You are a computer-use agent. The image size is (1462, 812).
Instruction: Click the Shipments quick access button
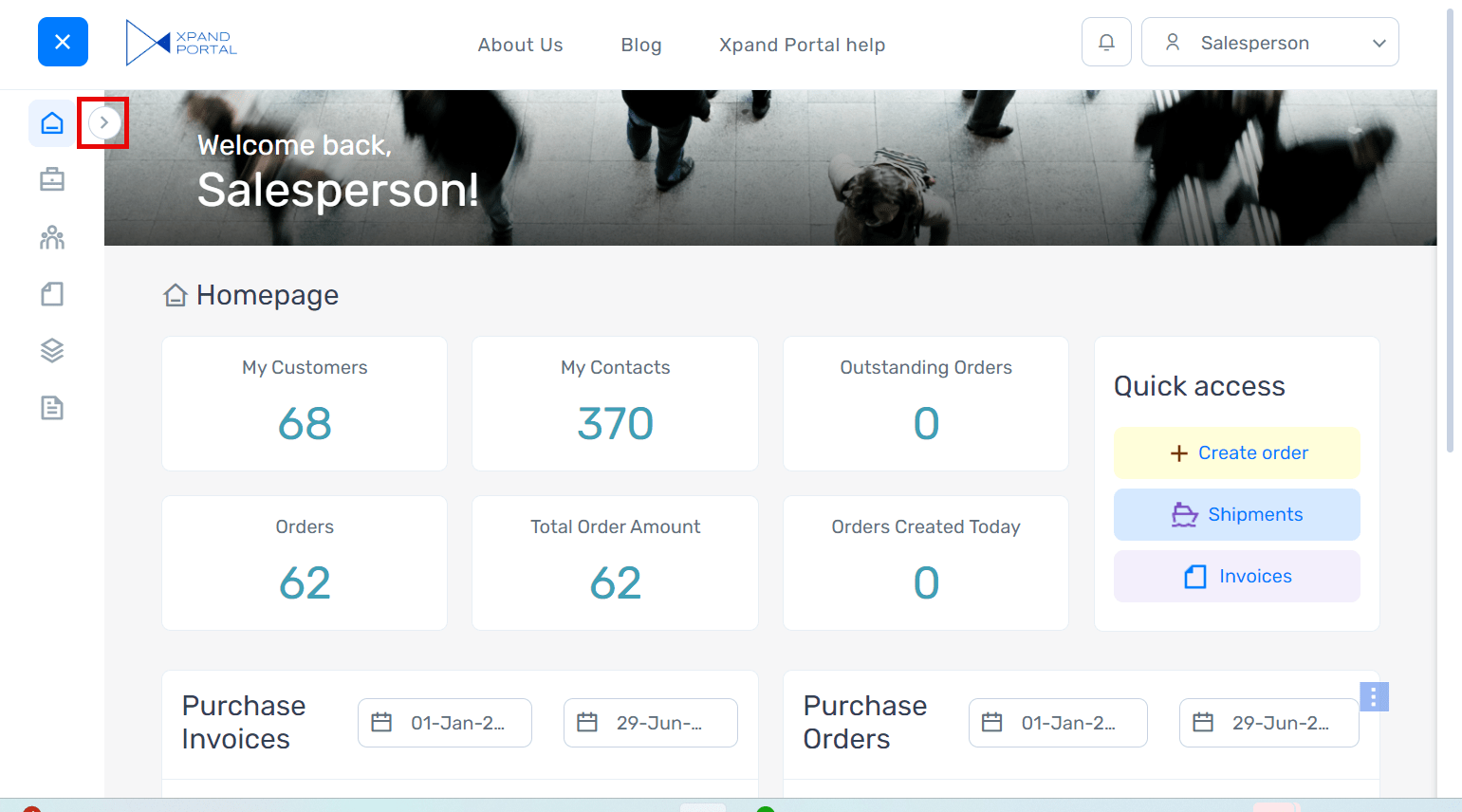point(1236,514)
